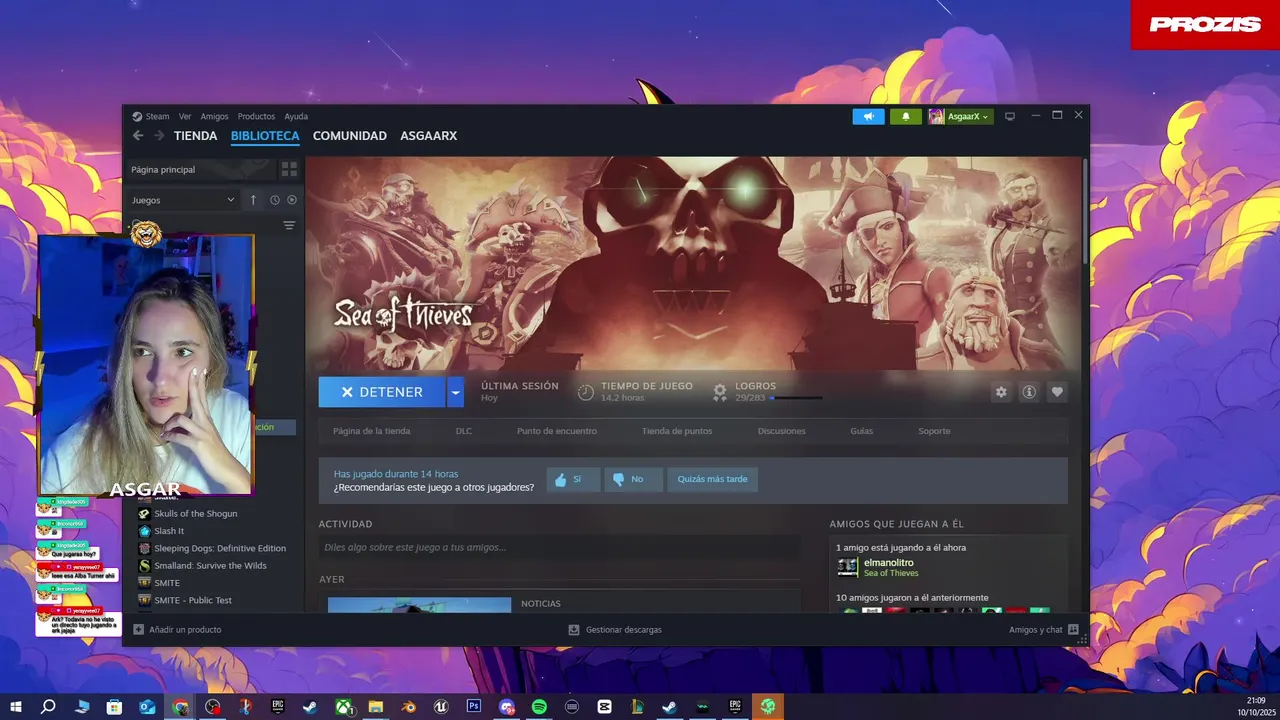Open Amigos y chat
Viewport: 1280px width, 720px height.
(1043, 630)
